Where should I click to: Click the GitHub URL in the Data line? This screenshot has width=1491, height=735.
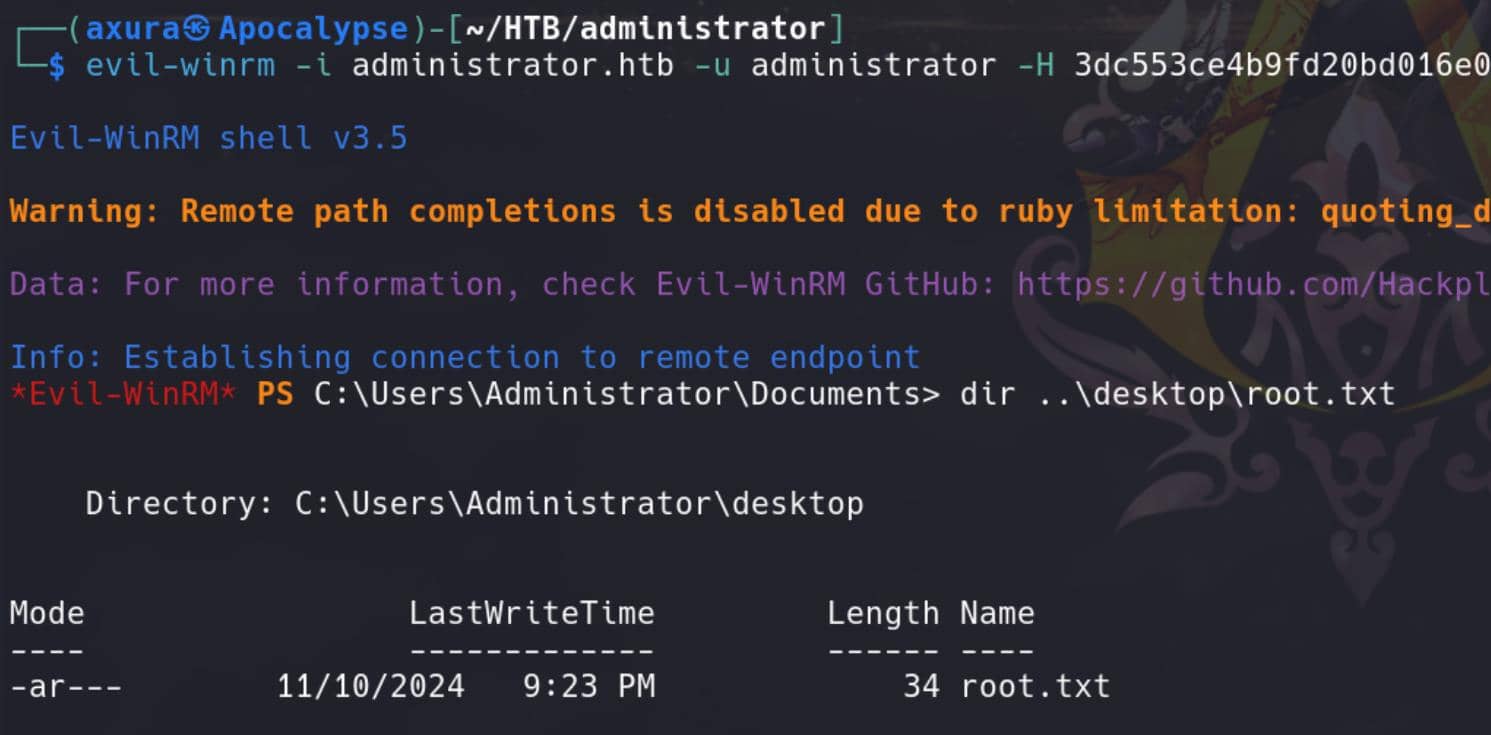[1254, 285]
